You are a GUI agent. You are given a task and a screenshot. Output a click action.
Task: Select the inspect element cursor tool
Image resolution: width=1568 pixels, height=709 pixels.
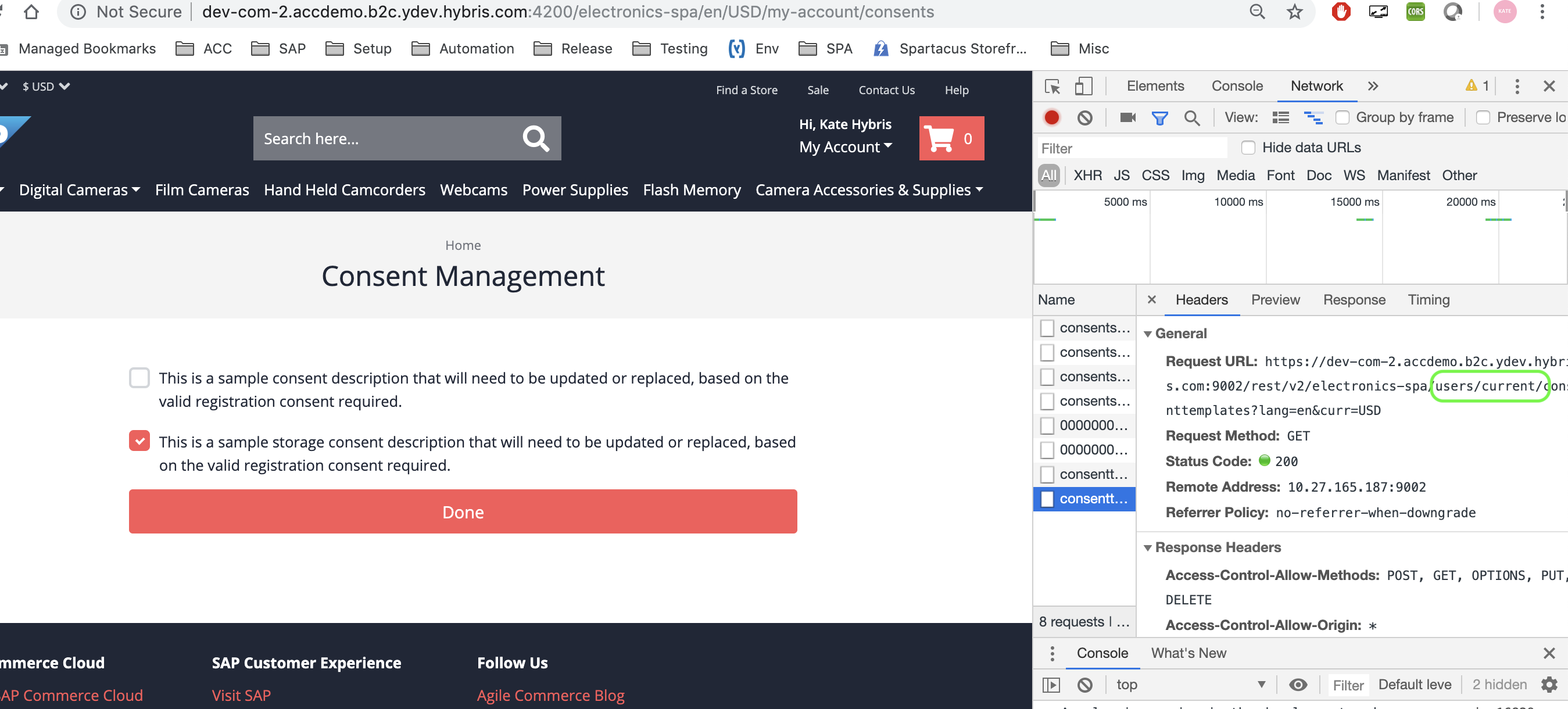pos(1053,87)
